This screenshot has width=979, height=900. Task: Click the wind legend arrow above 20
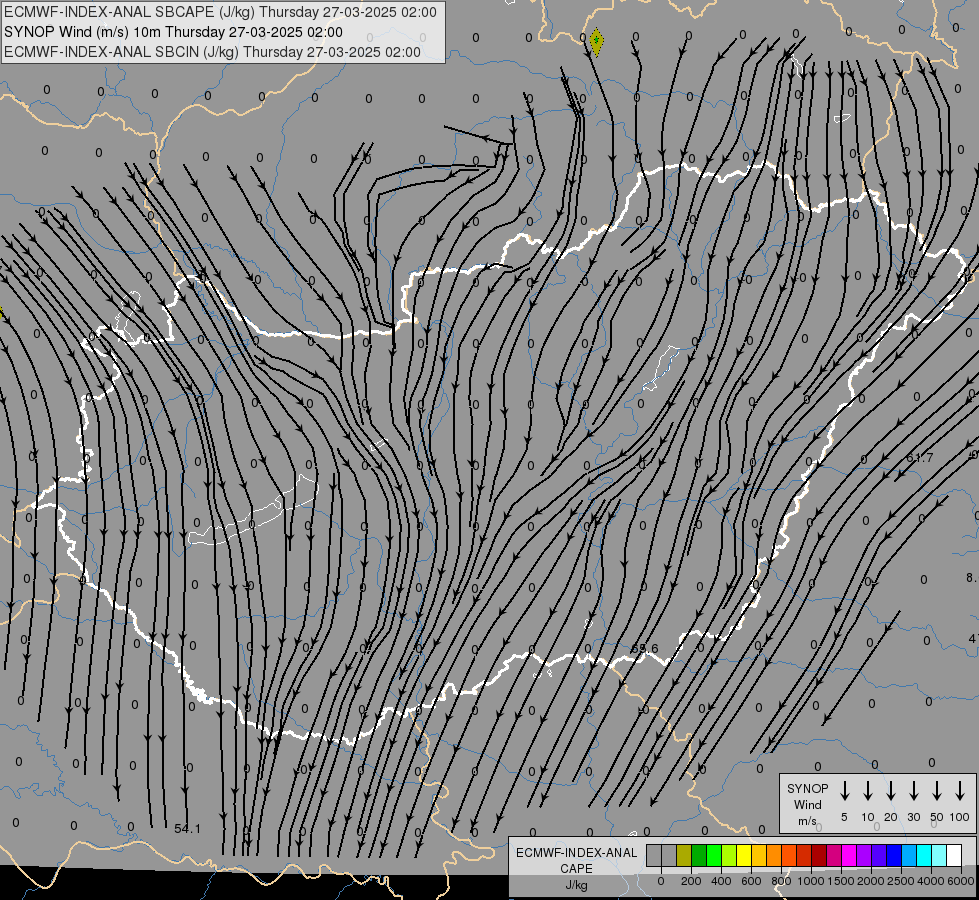pyautogui.click(x=890, y=791)
